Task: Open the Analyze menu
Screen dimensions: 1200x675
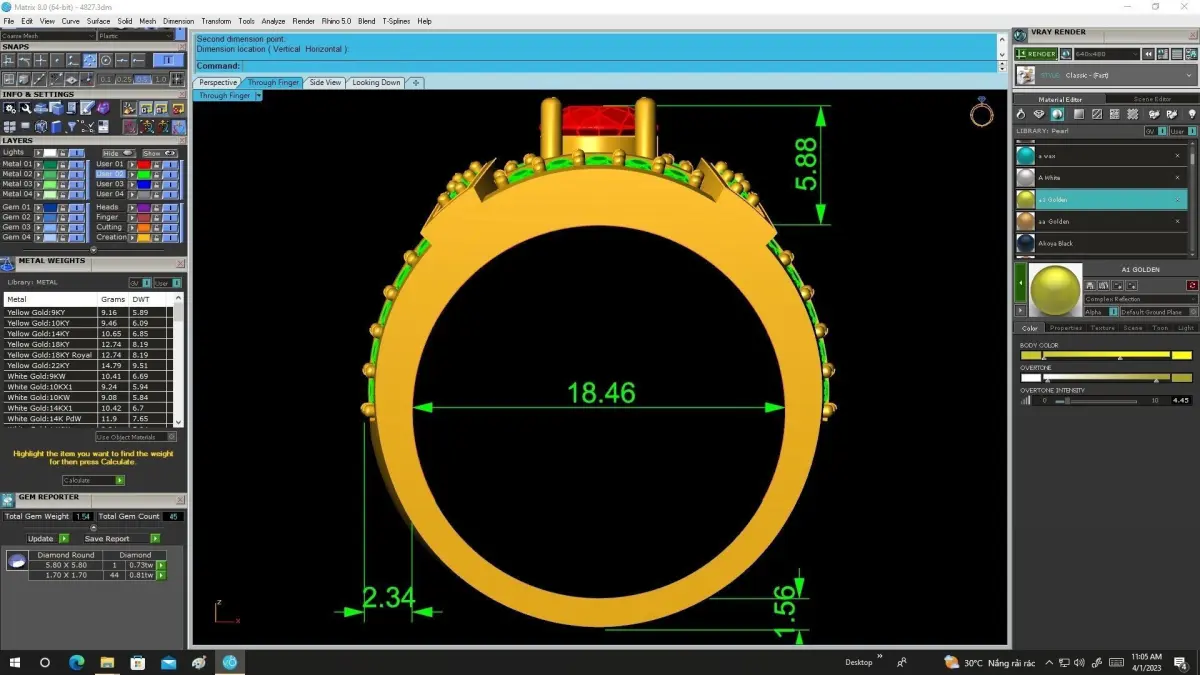Action: 273,21
